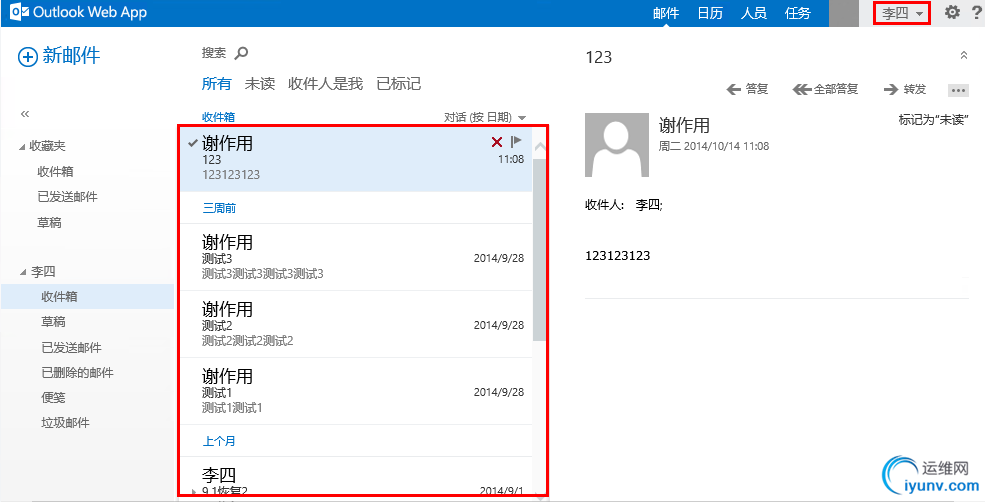
Task: Open the 测试2 message
Action: coord(356,324)
